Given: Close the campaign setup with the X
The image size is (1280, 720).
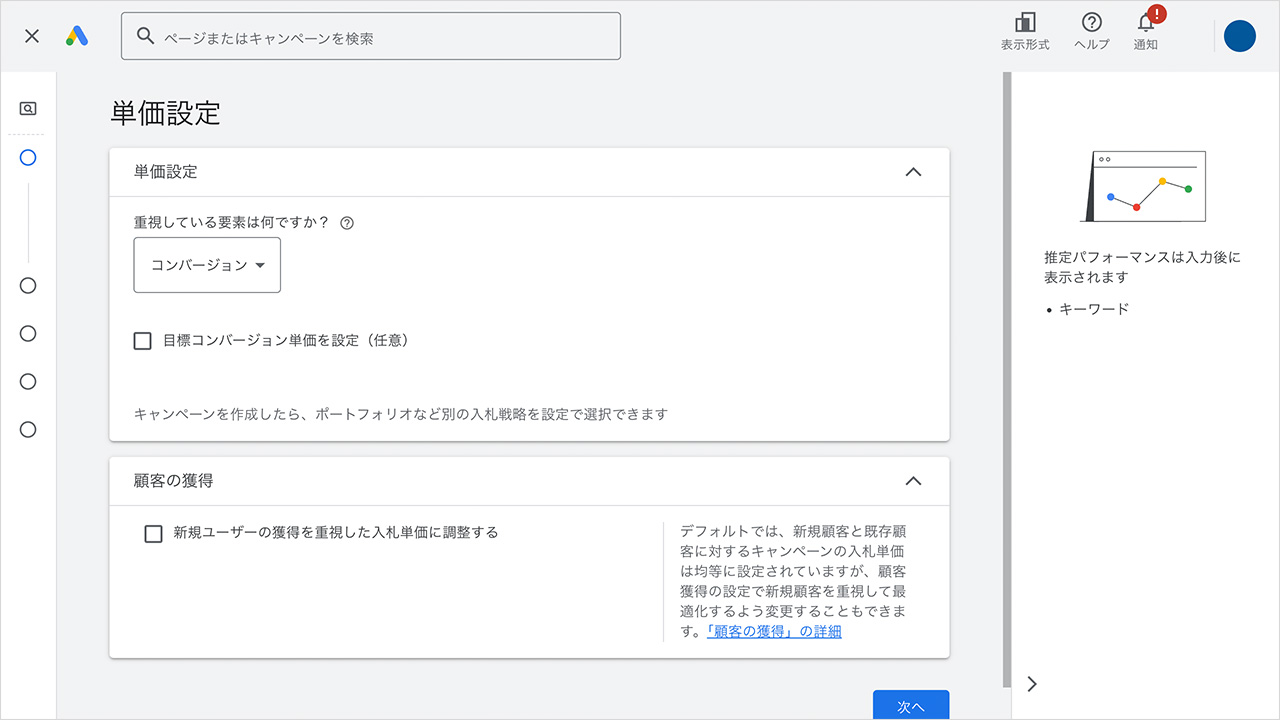Looking at the screenshot, I should pyautogui.click(x=30, y=36).
